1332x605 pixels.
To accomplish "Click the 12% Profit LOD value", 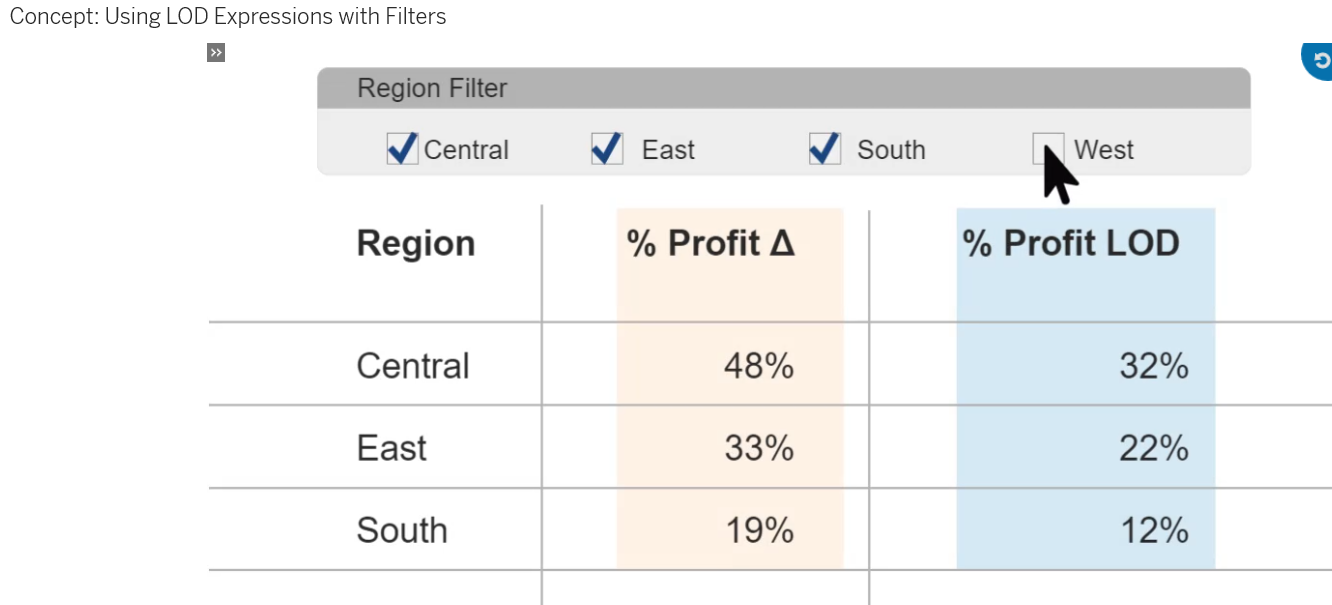I will tap(1153, 530).
